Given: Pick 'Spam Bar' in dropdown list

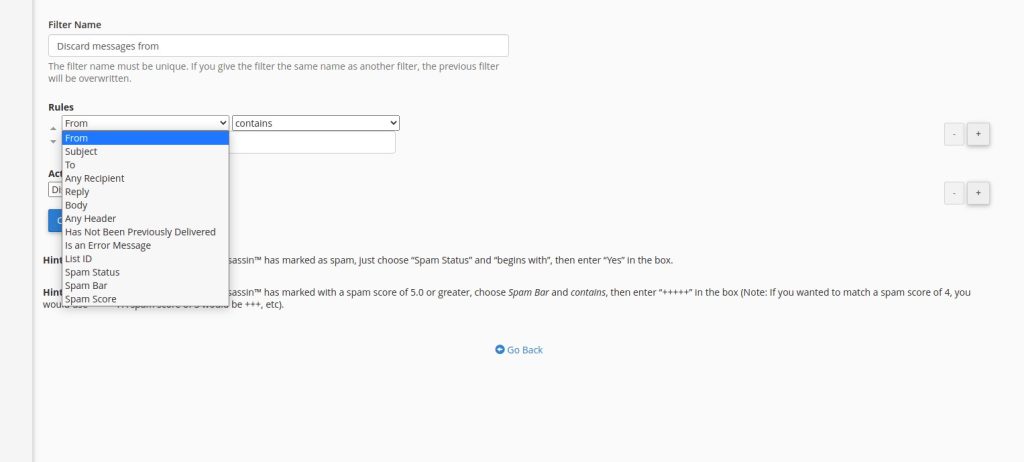Looking at the screenshot, I should click(x=86, y=285).
